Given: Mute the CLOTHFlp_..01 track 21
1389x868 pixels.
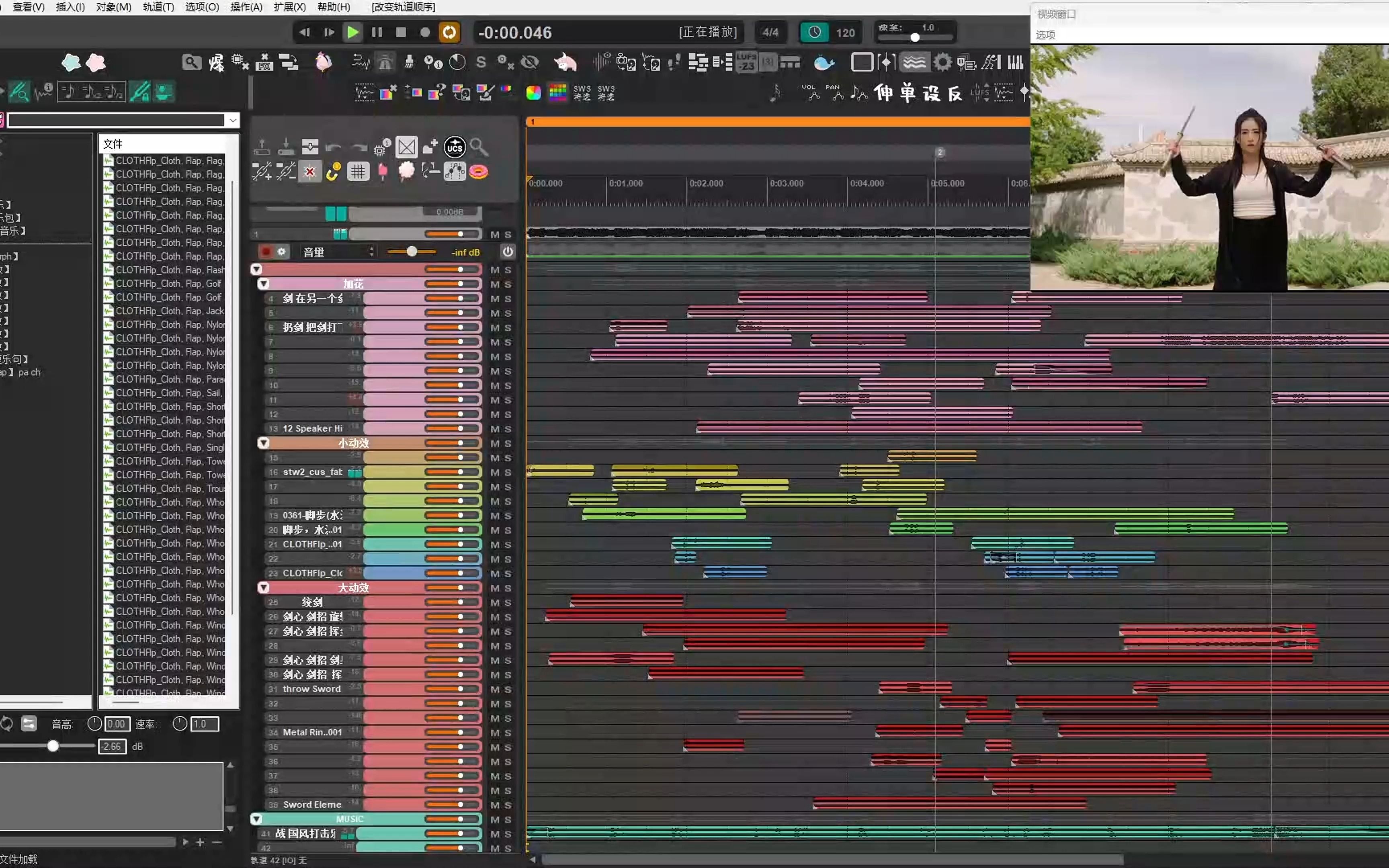Looking at the screenshot, I should [x=495, y=545].
